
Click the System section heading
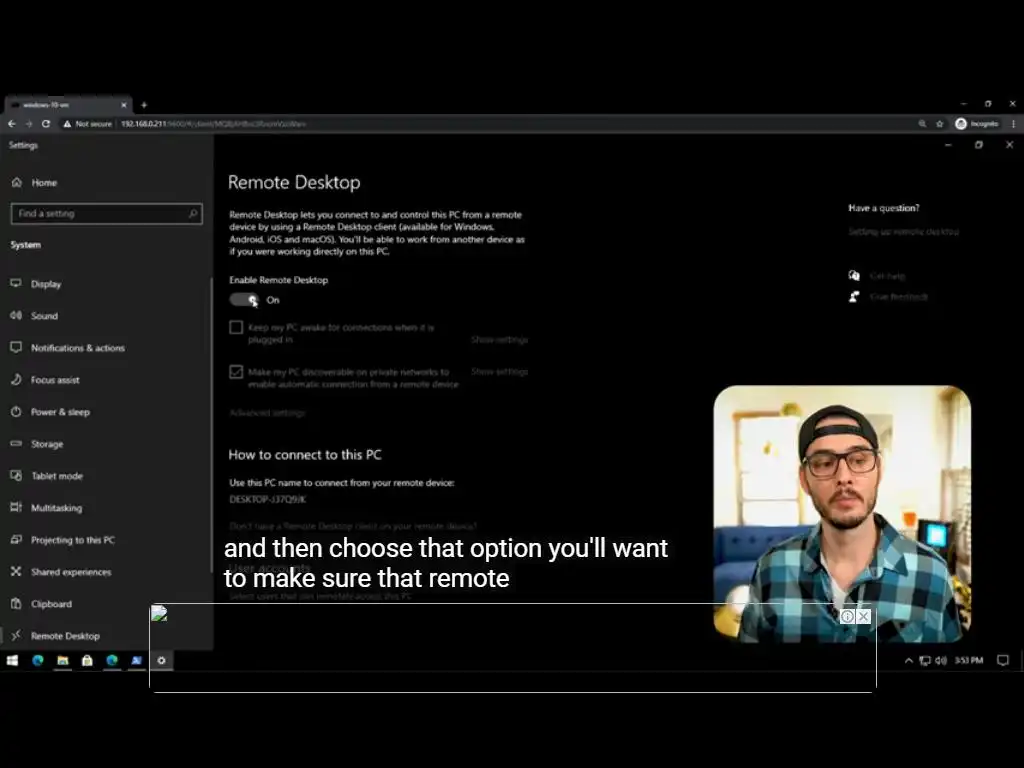(25, 245)
